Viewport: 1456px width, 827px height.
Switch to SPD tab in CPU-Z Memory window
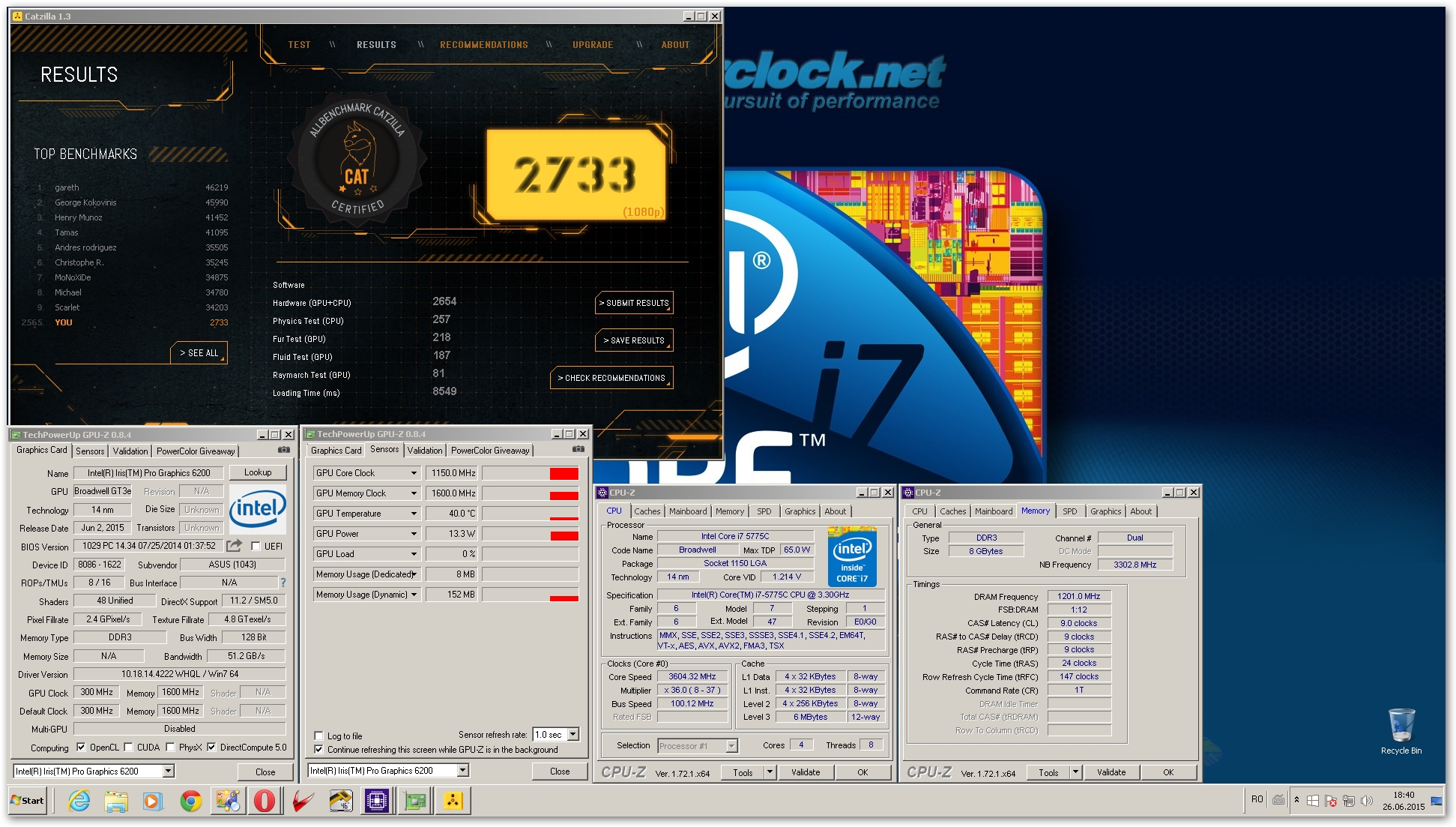pyautogui.click(x=1069, y=511)
